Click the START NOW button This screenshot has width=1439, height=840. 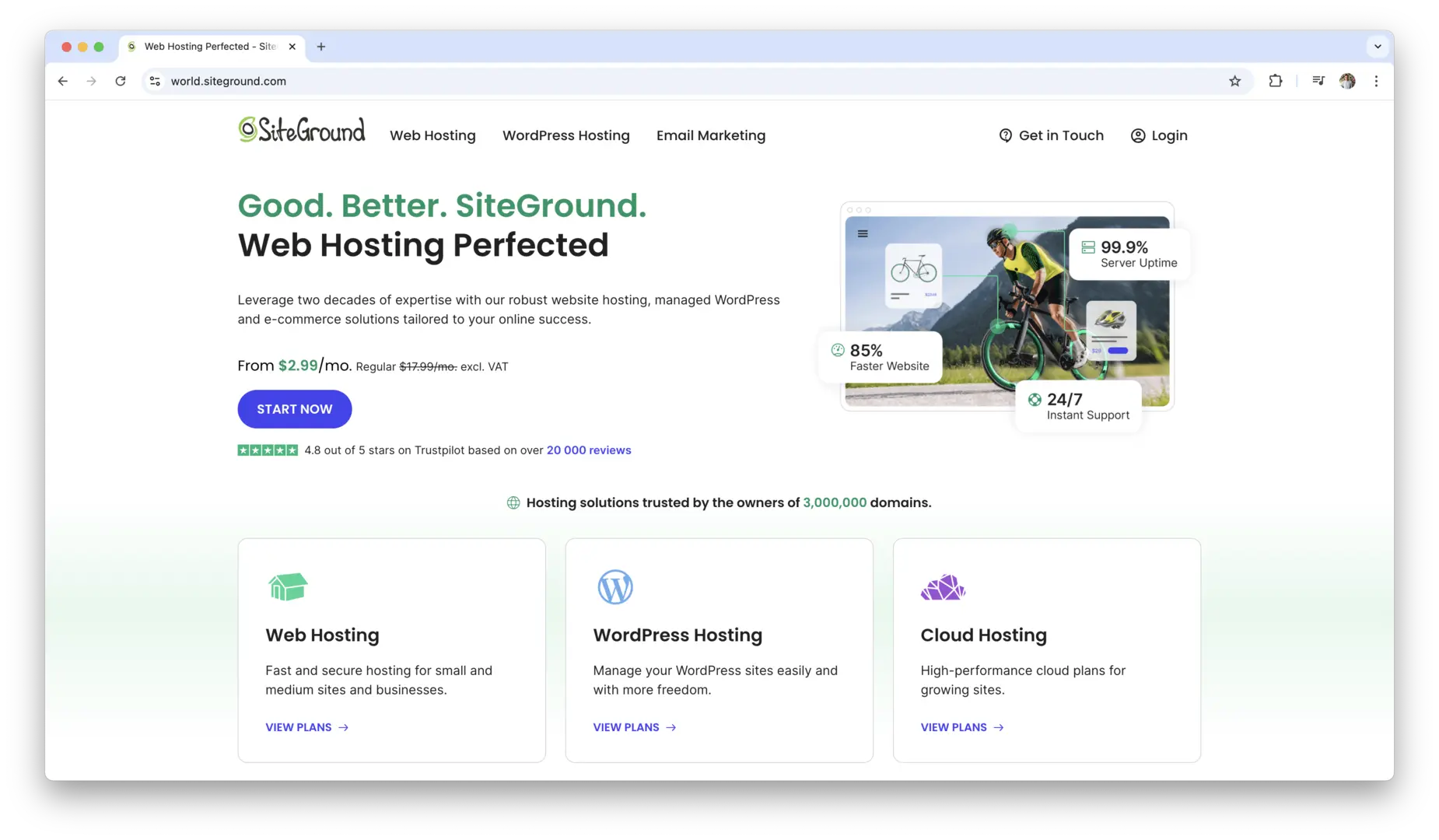294,408
